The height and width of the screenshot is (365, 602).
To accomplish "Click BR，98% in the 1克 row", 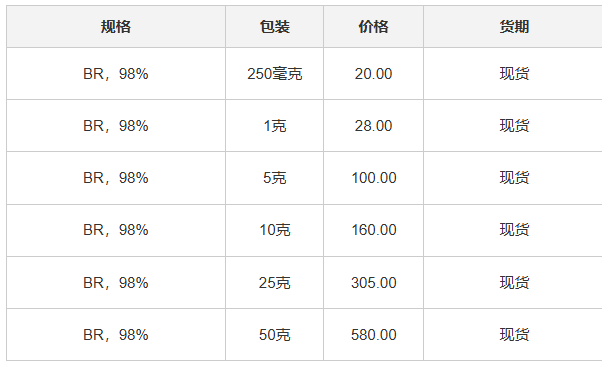I will coord(116,126).
